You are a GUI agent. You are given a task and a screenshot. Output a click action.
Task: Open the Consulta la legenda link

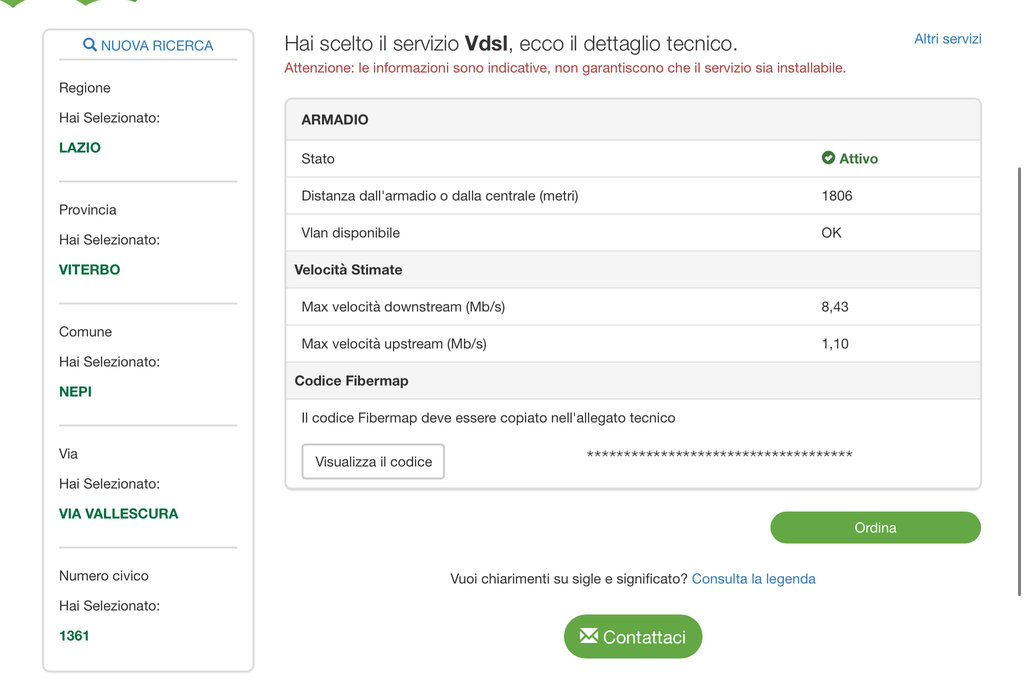pyautogui.click(x=753, y=579)
